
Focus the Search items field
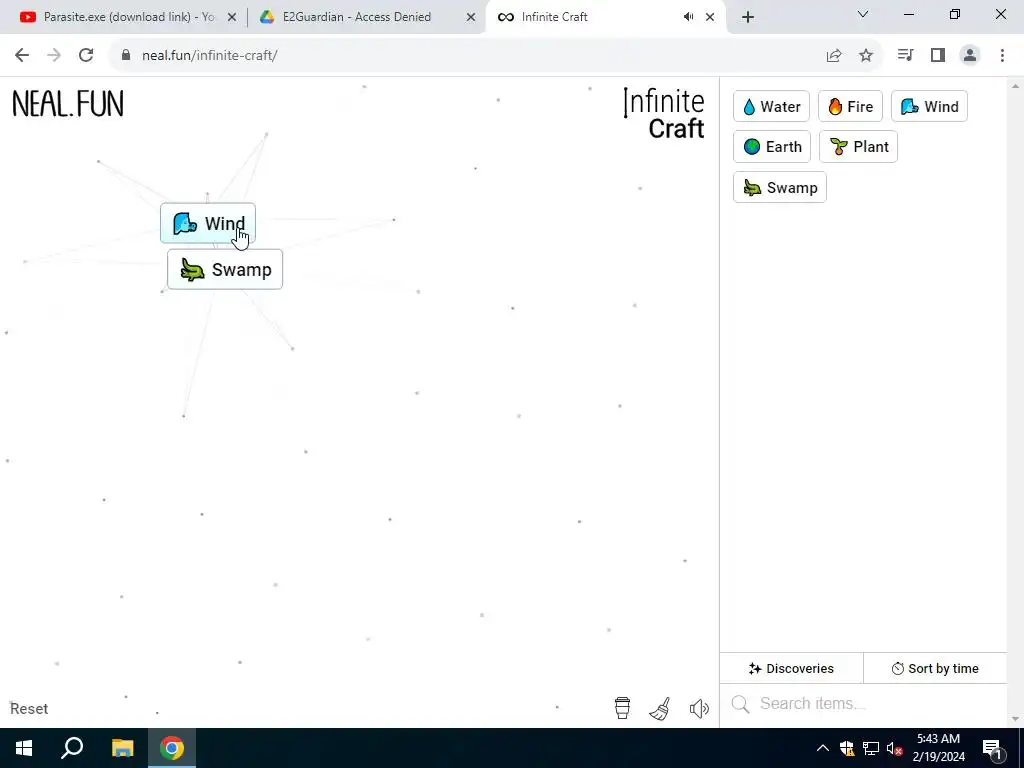pyautogui.click(x=863, y=703)
